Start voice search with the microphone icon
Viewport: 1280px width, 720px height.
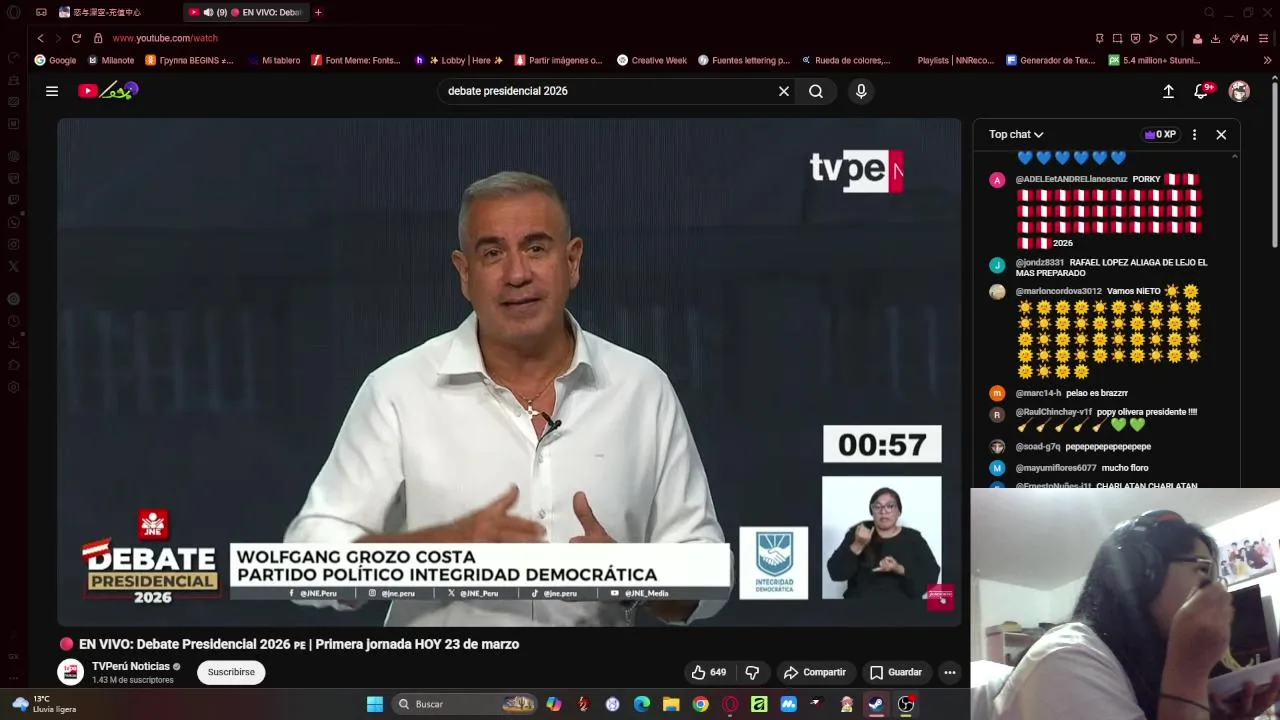pos(861,91)
